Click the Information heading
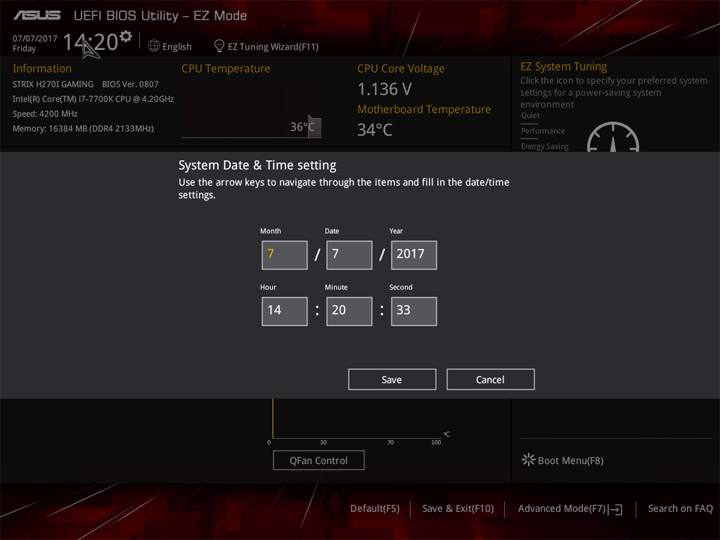The image size is (720, 540). pos(42,68)
